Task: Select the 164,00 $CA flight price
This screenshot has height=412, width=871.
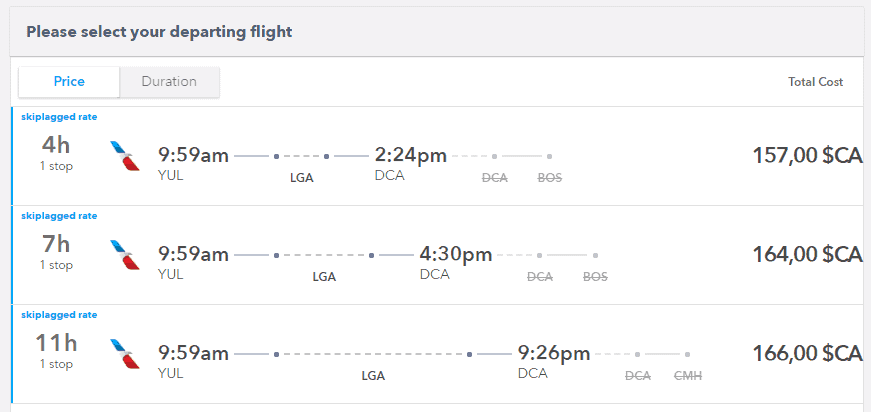Action: pos(807,254)
